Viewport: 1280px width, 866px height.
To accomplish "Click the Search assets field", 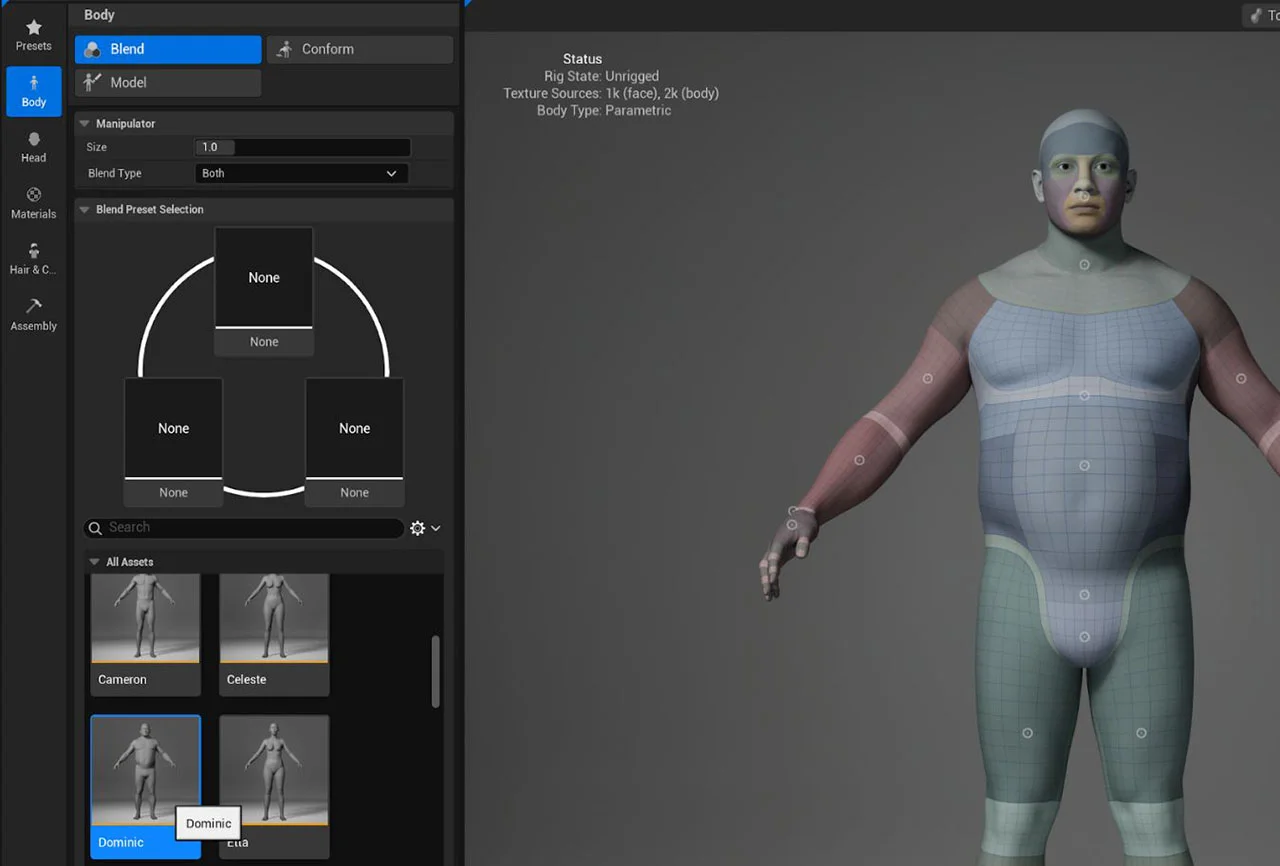I will coord(245,528).
